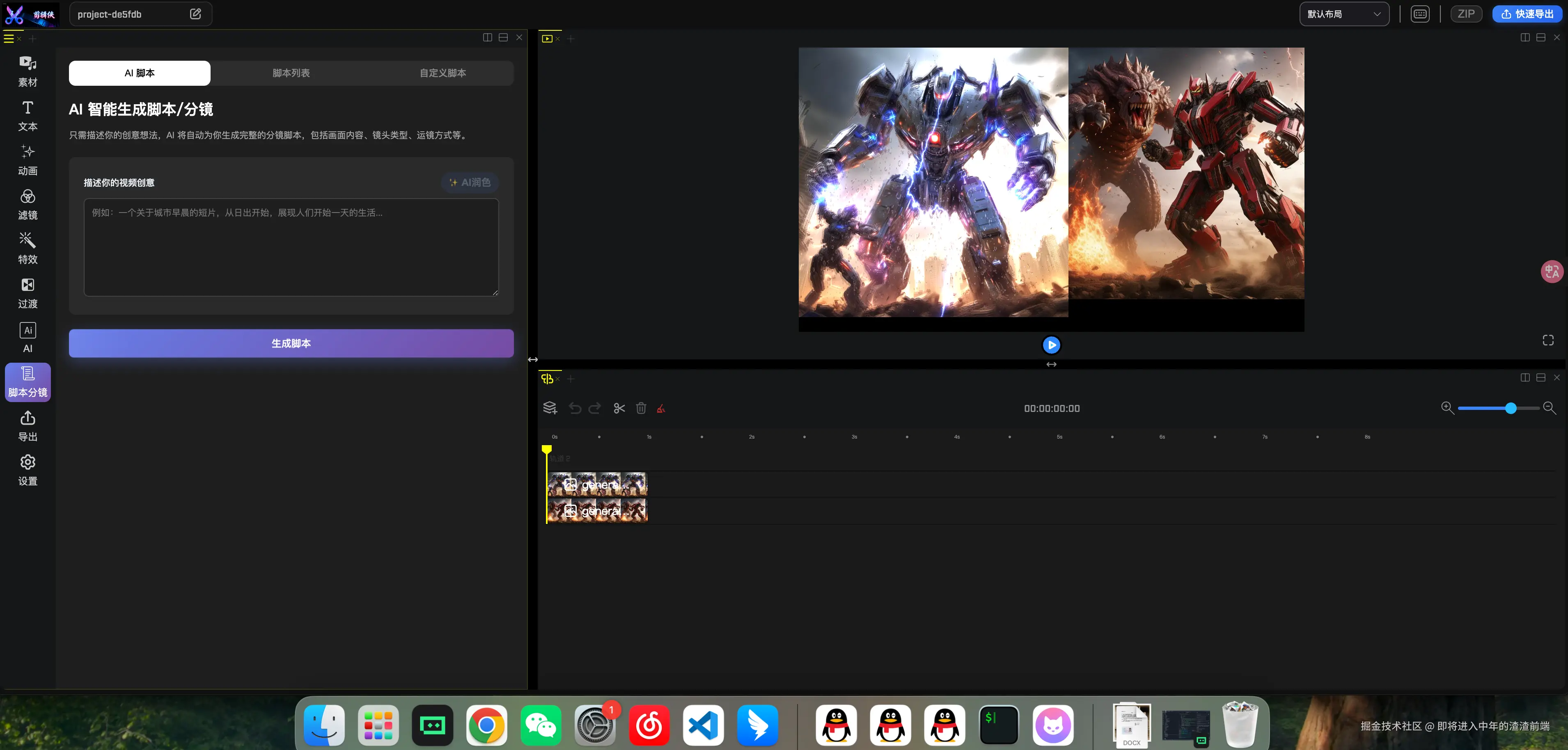Click the timeline zoom slider handle
Screen dimensions: 1568x750
click(x=1510, y=408)
